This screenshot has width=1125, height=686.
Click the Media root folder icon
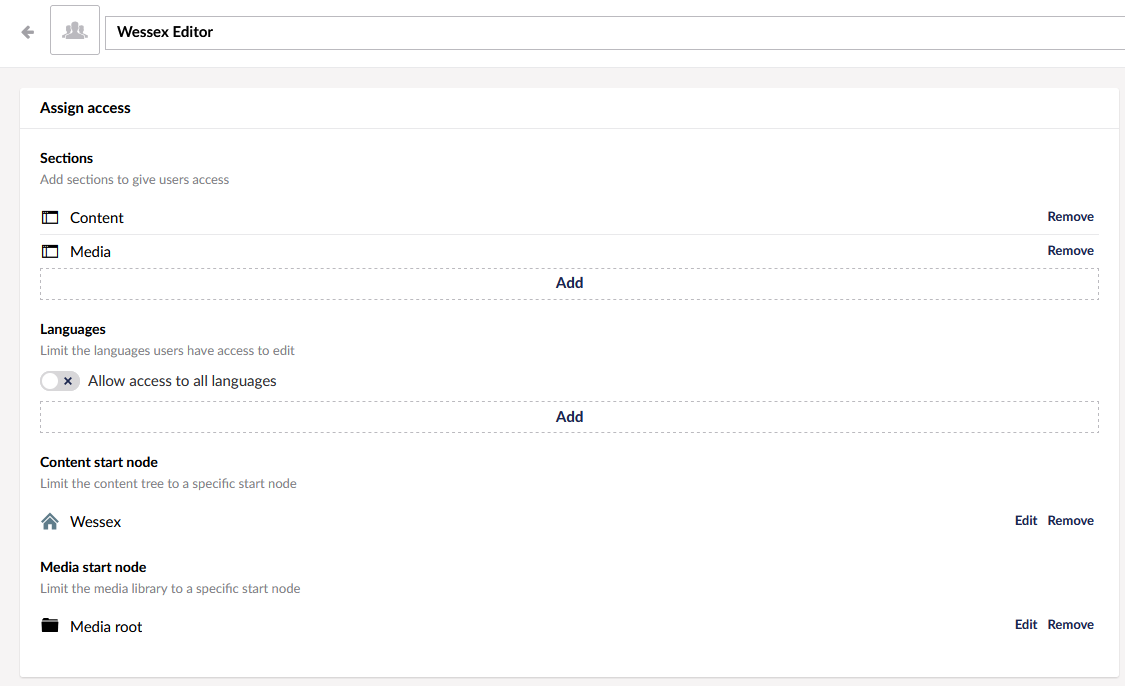(50, 625)
